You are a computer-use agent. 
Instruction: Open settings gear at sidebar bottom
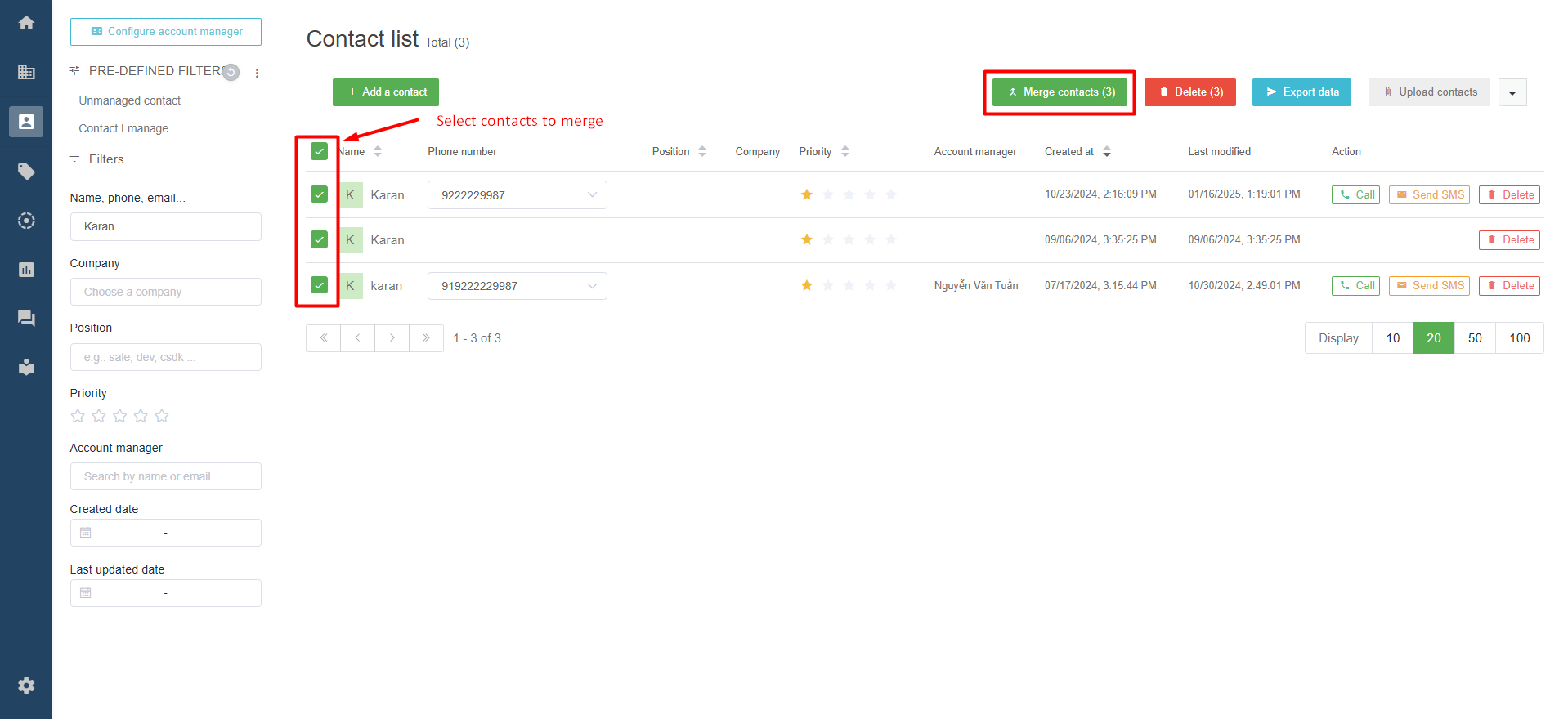click(26, 686)
